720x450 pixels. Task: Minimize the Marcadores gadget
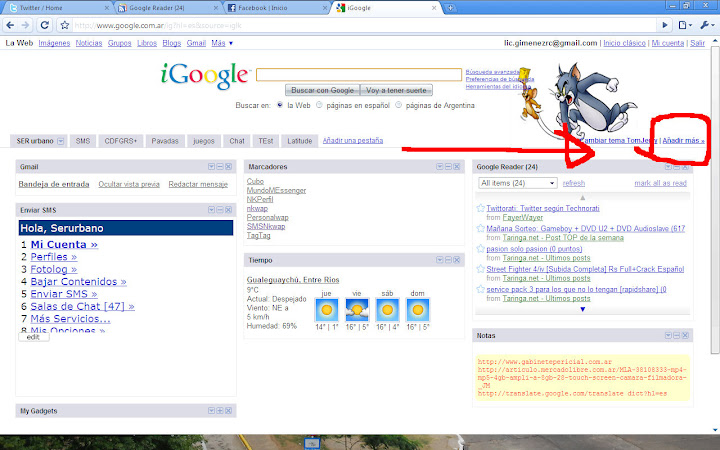[x=448, y=167]
